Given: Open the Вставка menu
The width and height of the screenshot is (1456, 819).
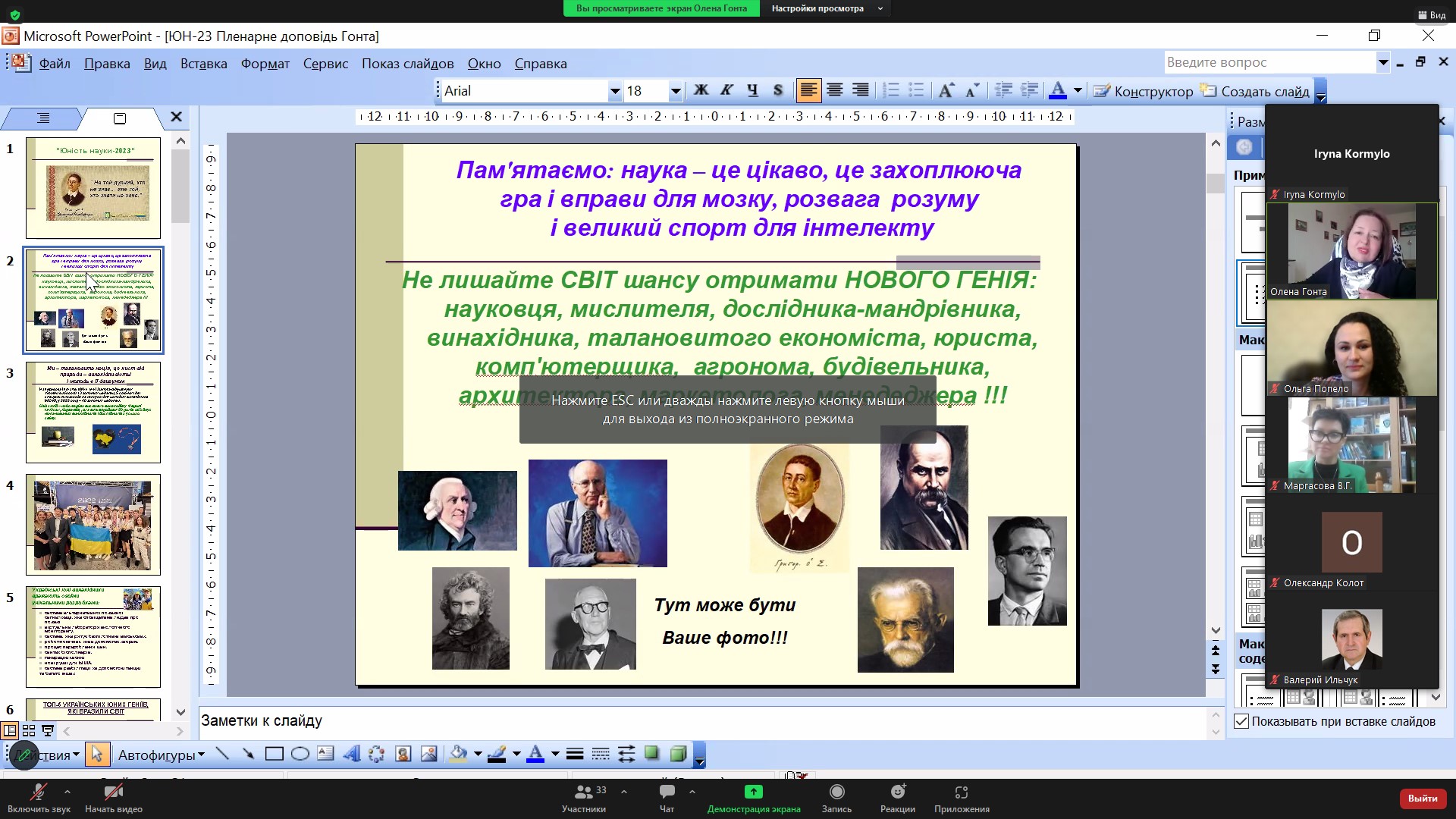Looking at the screenshot, I should 203,64.
